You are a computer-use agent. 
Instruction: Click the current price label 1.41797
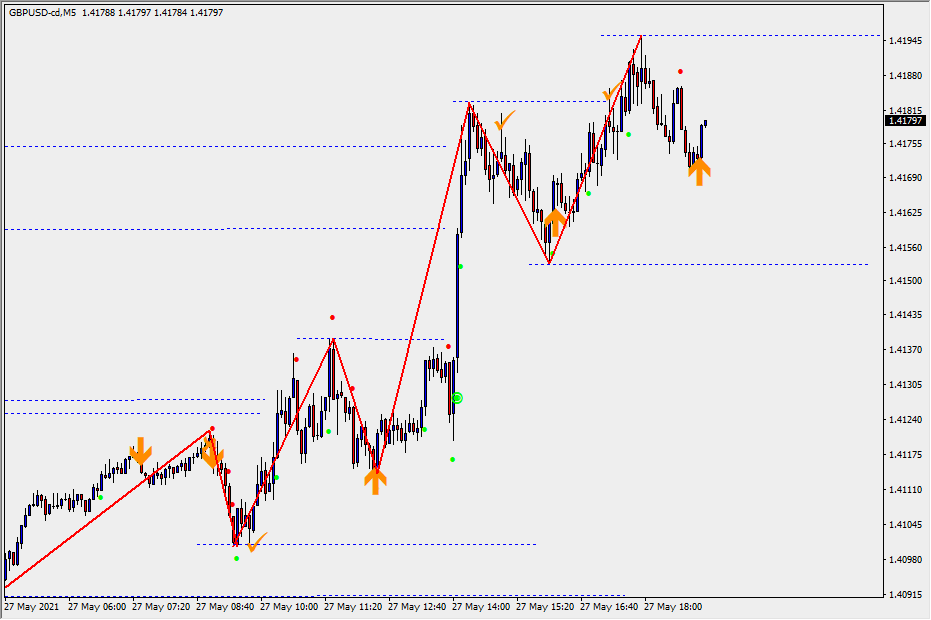tap(905, 121)
